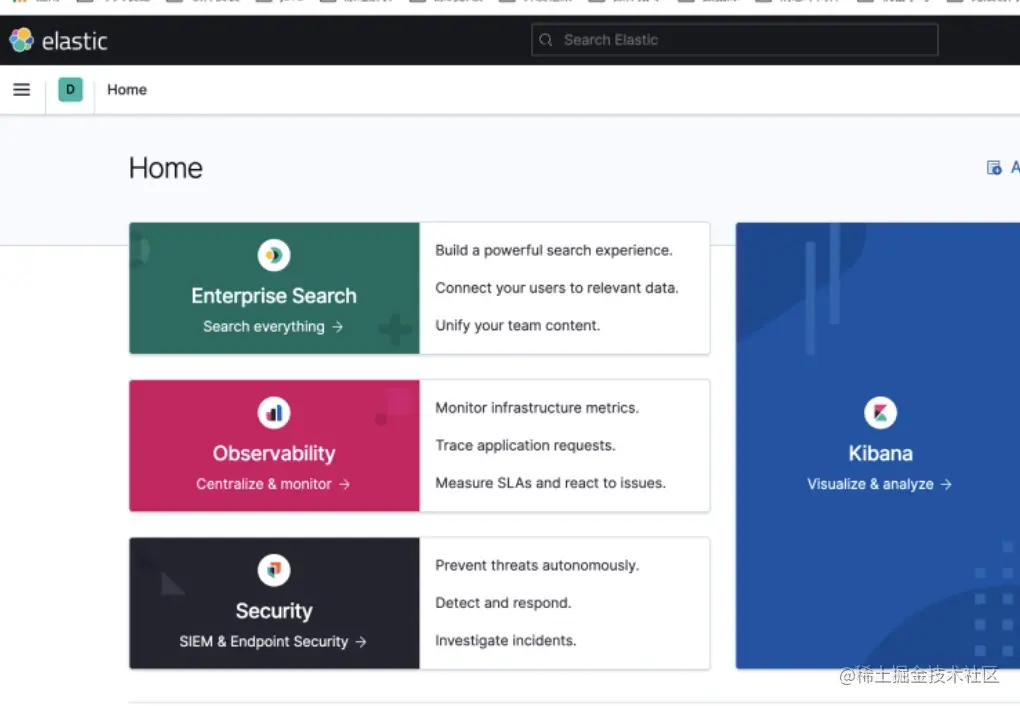Image resolution: width=1020 pixels, height=706 pixels.
Task: Click 'Measure SLAs and react to issues.' text
Action: 550,483
